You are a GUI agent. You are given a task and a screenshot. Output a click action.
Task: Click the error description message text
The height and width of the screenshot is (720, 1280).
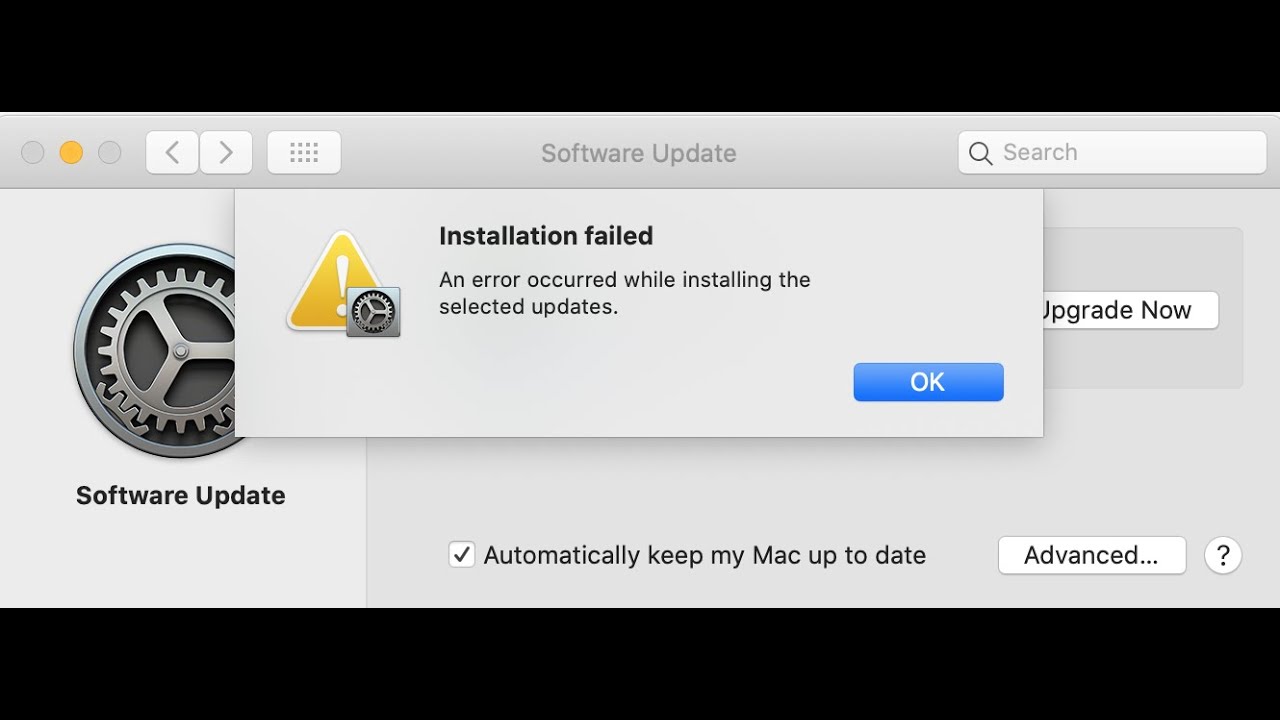click(x=624, y=293)
